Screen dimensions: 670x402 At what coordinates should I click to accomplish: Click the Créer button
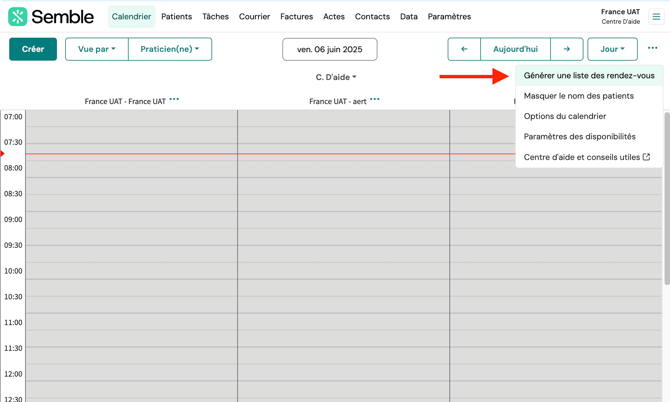point(33,49)
